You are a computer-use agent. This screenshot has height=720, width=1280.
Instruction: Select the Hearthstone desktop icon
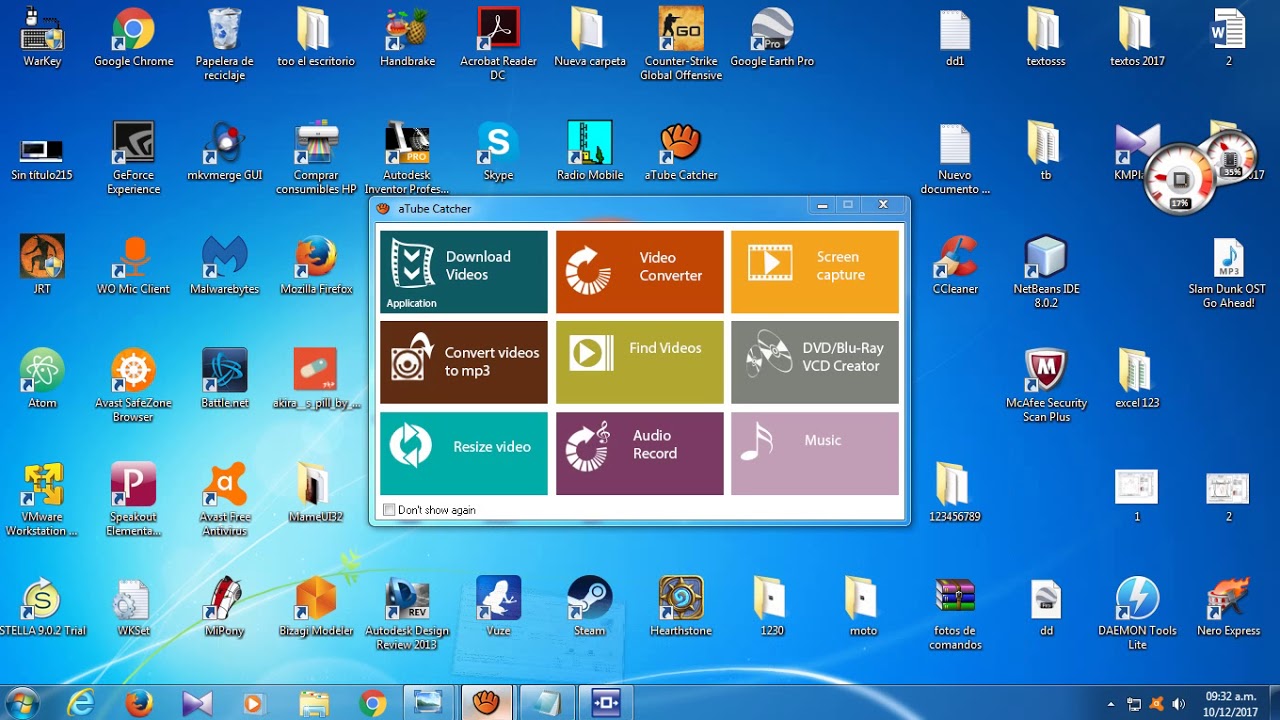click(681, 608)
